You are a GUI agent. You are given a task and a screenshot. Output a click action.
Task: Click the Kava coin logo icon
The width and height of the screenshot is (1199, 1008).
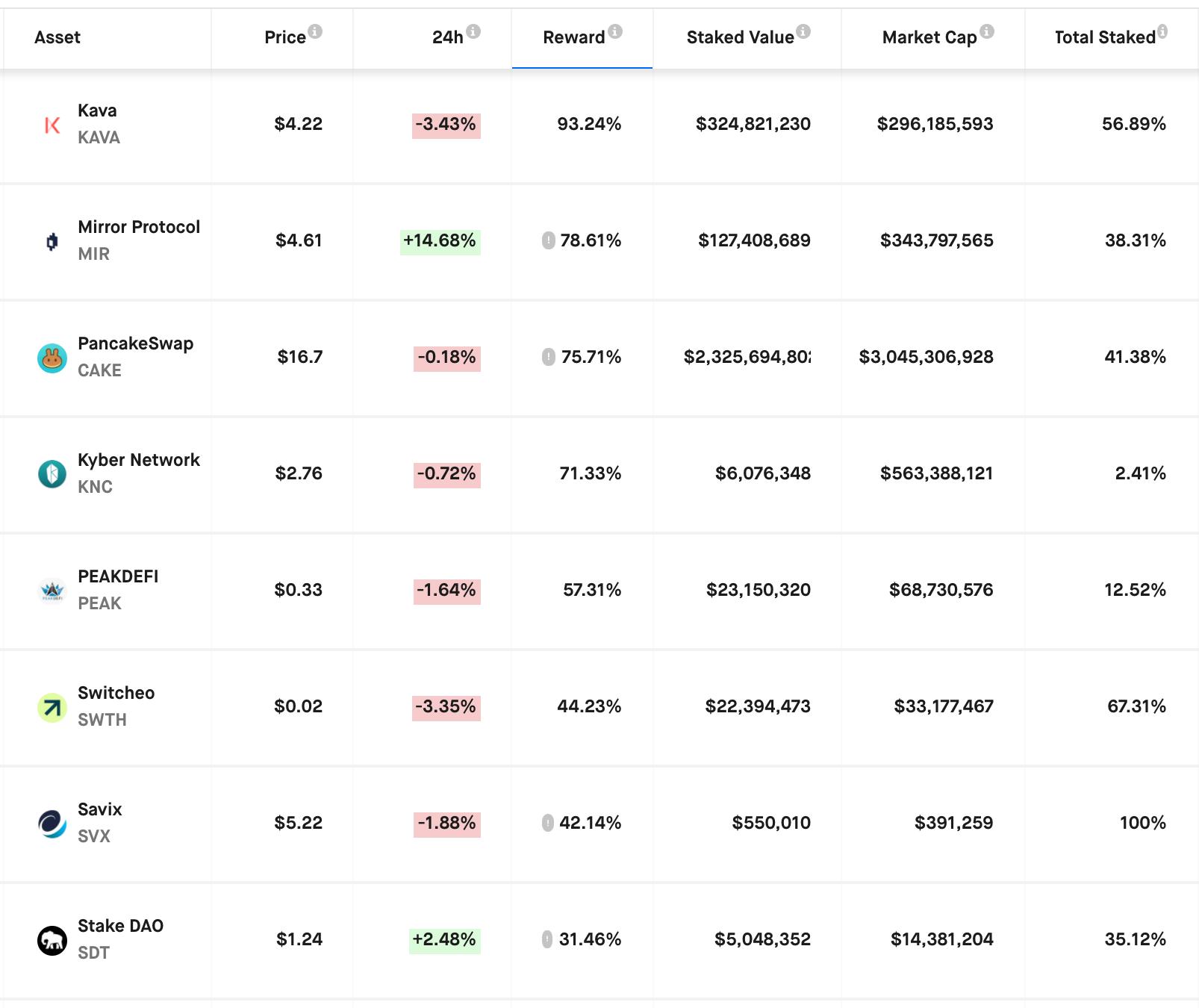(52, 125)
